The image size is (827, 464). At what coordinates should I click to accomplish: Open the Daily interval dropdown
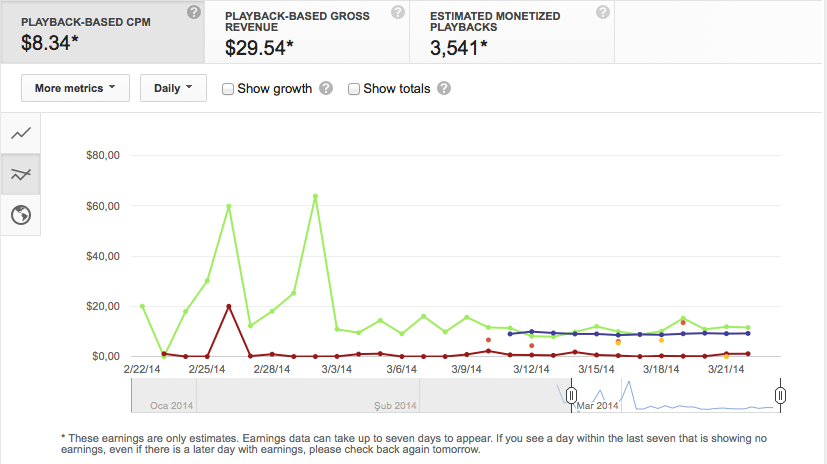coord(173,88)
